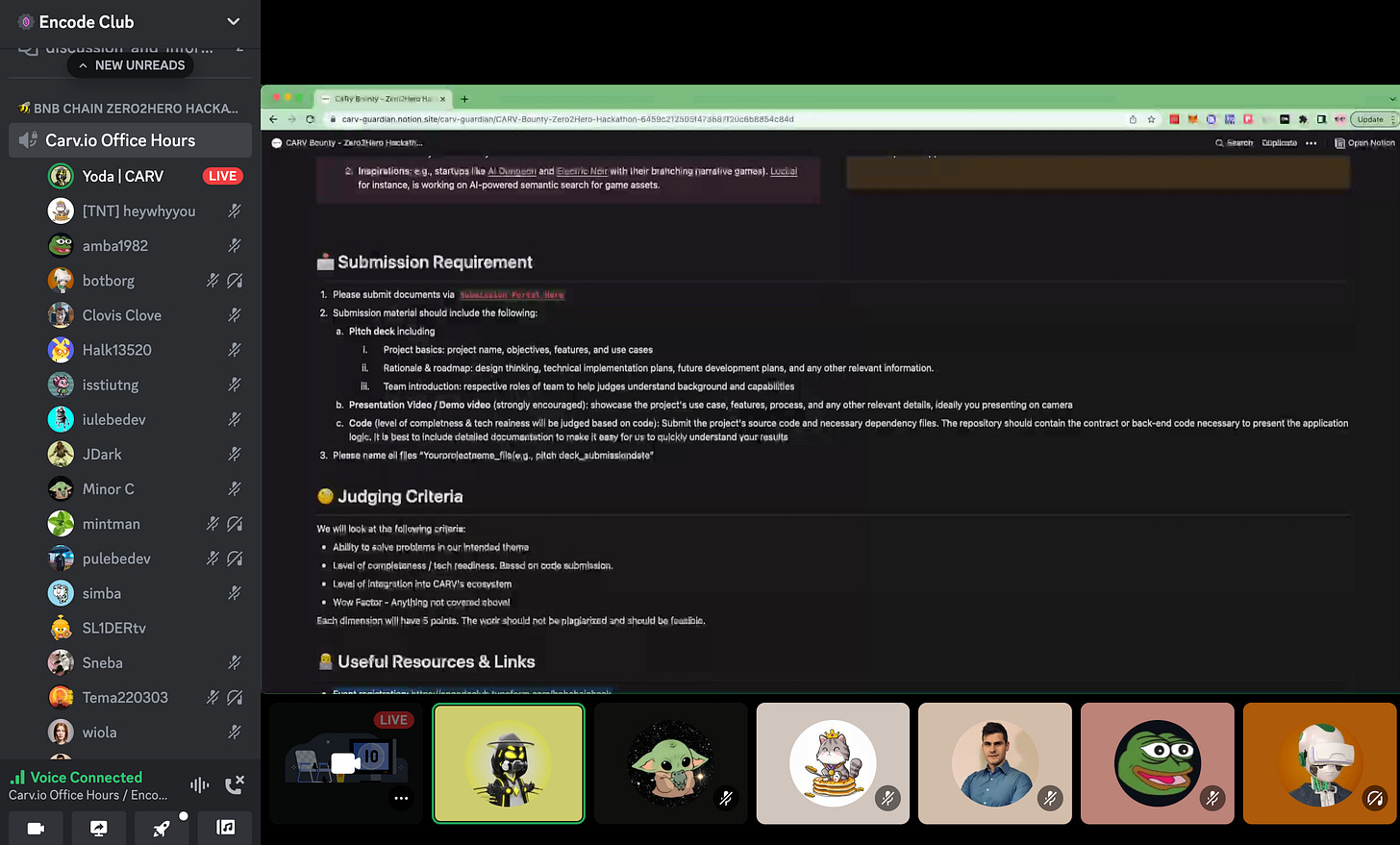Click muted mic icon beside Tema220303

click(x=212, y=697)
